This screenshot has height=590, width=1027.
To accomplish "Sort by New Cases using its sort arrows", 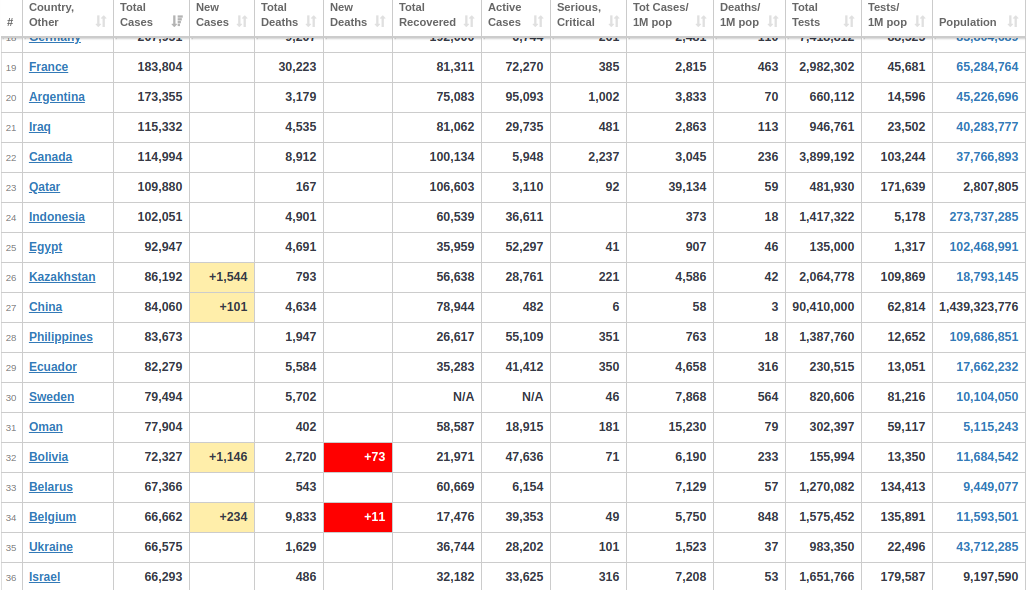I will point(242,22).
